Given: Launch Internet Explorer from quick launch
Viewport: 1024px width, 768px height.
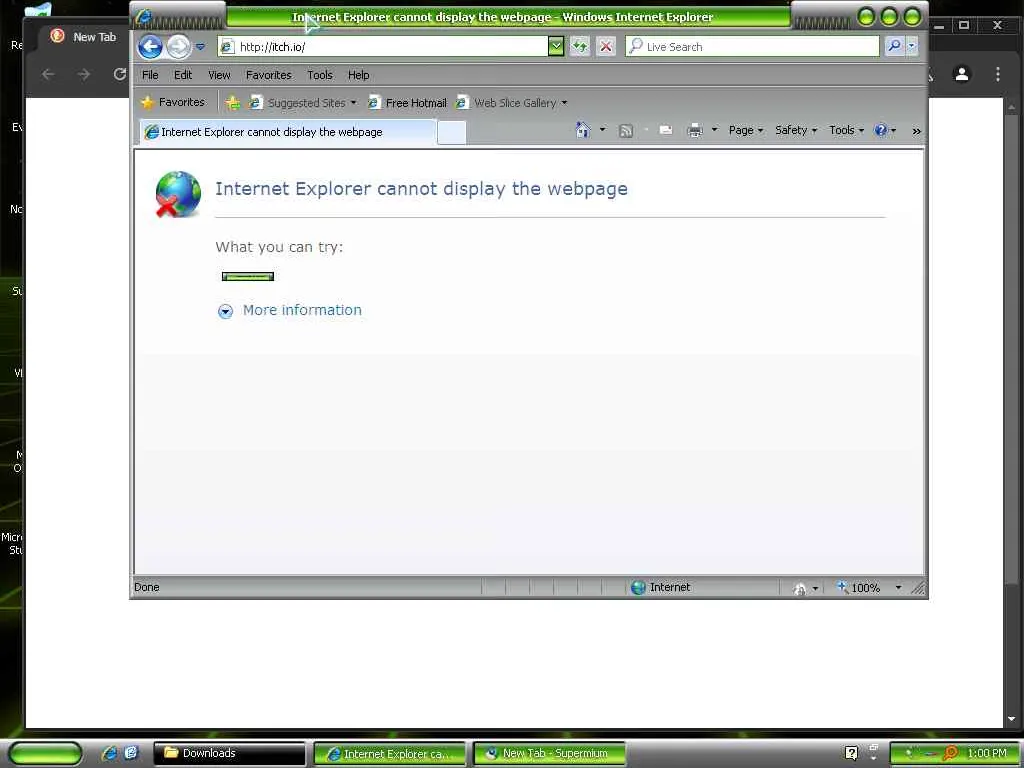Looking at the screenshot, I should (x=110, y=753).
